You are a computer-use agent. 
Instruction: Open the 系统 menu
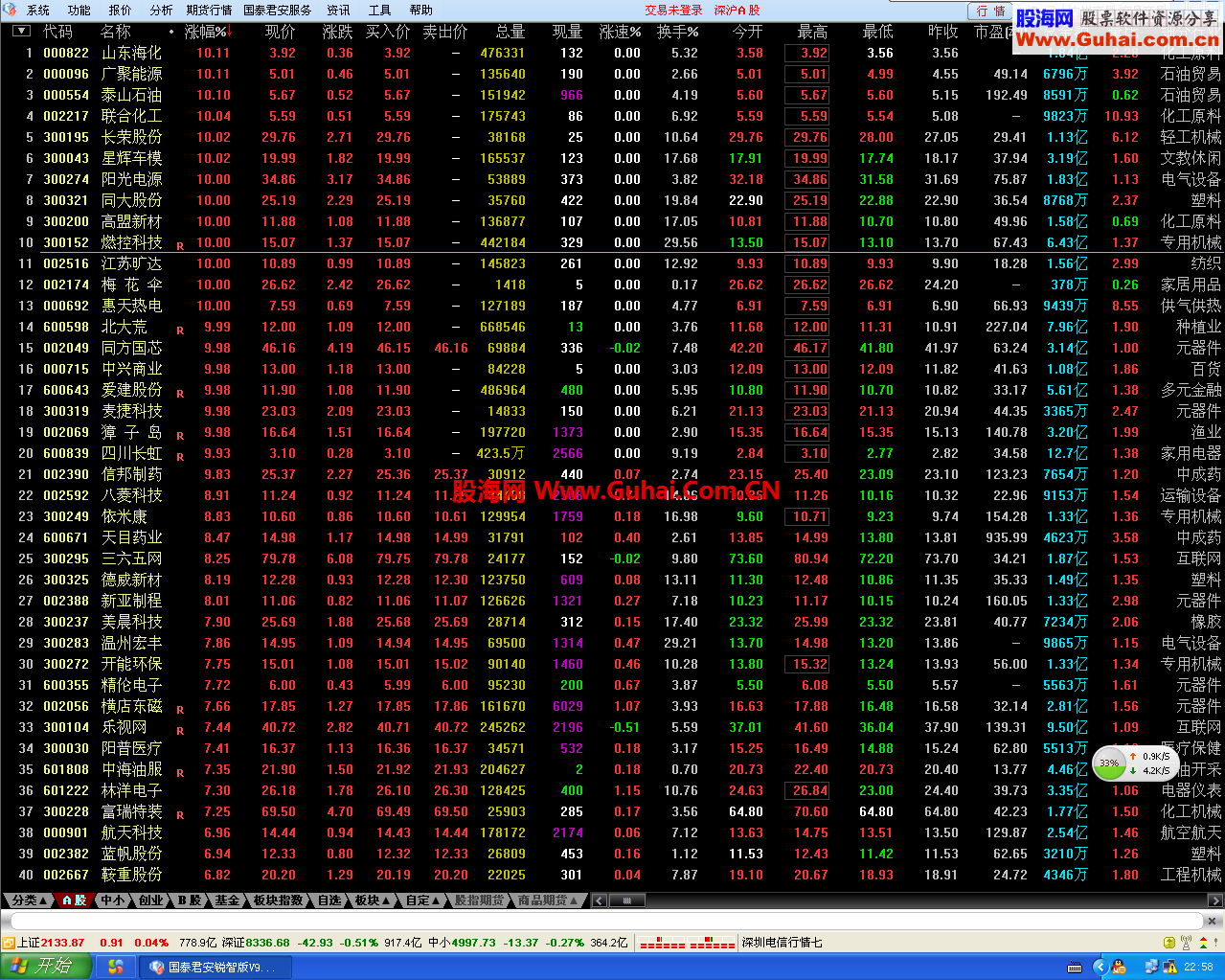[38, 10]
